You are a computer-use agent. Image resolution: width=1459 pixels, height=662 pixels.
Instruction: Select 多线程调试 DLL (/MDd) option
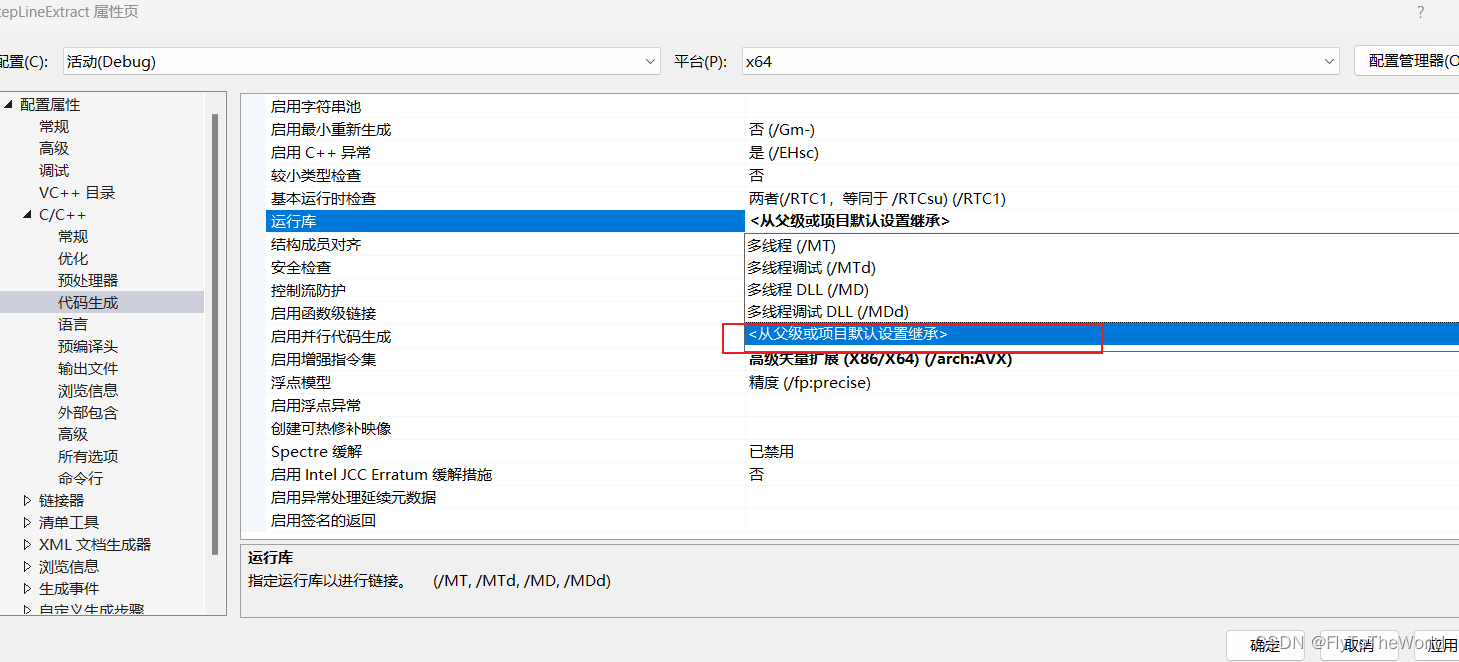click(x=827, y=311)
